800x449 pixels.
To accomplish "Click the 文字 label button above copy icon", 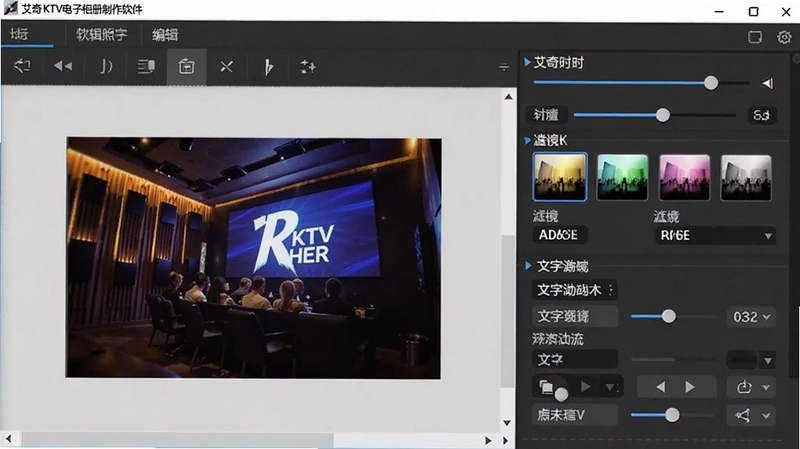I will point(575,360).
